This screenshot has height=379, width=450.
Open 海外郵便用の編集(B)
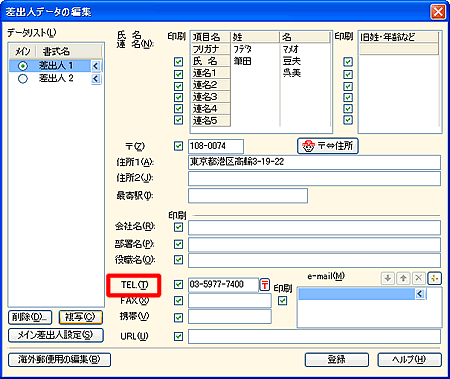(x=59, y=359)
